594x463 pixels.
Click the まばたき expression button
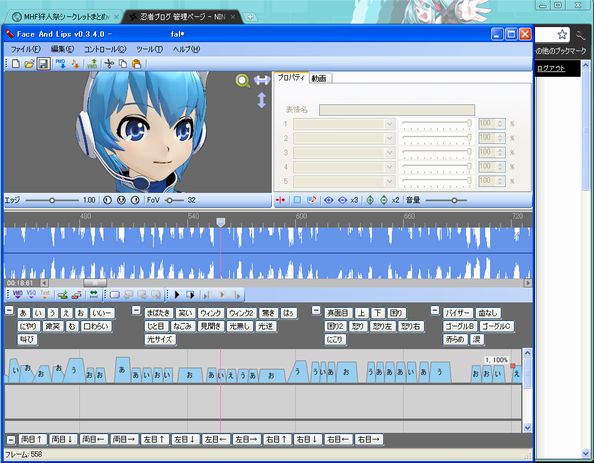tap(158, 313)
